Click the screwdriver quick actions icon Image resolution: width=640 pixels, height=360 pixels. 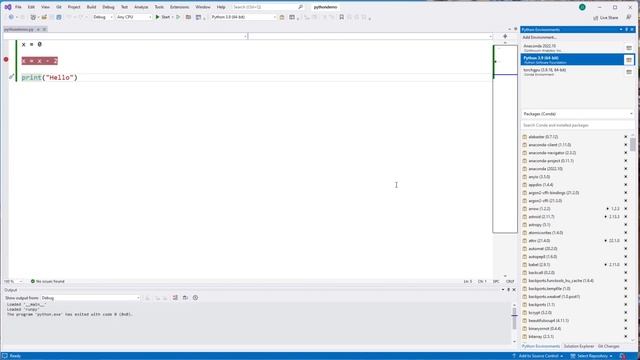(11, 76)
